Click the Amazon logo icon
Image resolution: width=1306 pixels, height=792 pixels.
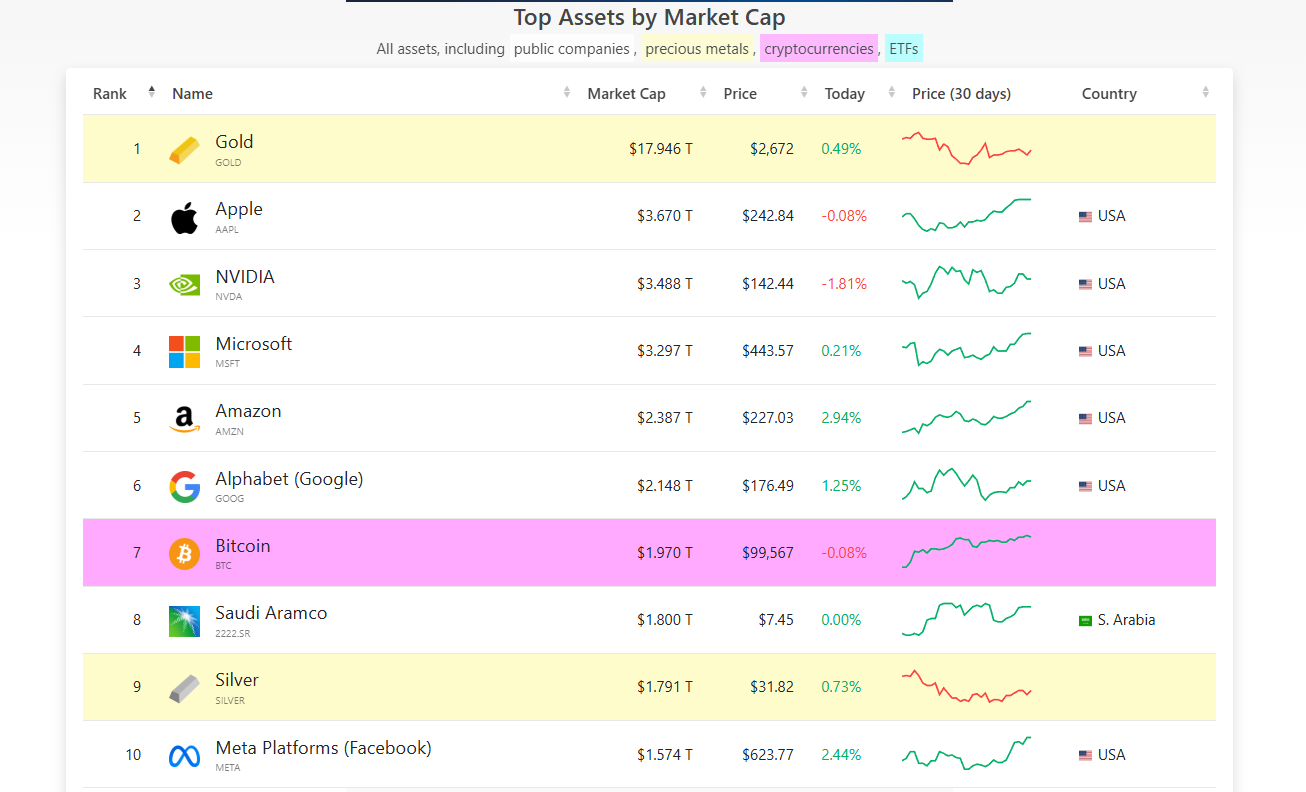(x=184, y=419)
